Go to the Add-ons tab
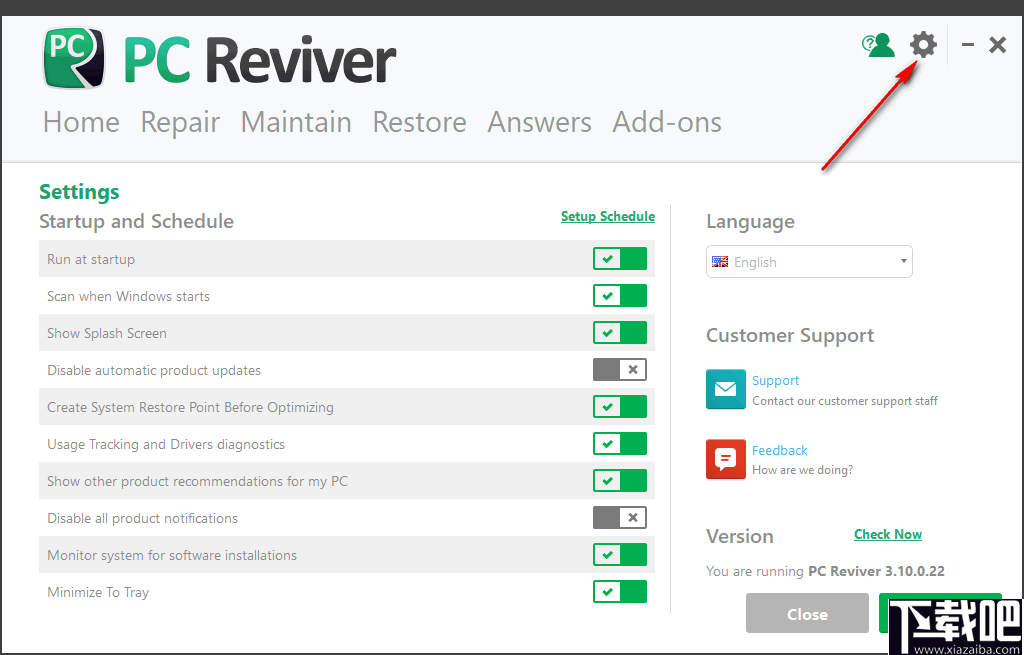The width and height of the screenshot is (1024, 655). pyautogui.click(x=666, y=122)
